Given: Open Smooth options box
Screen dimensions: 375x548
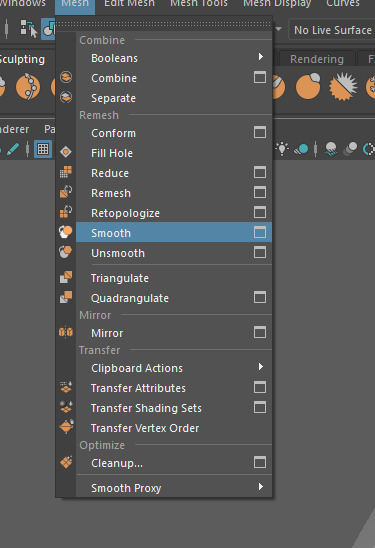Looking at the screenshot, I should pyautogui.click(x=260, y=232).
